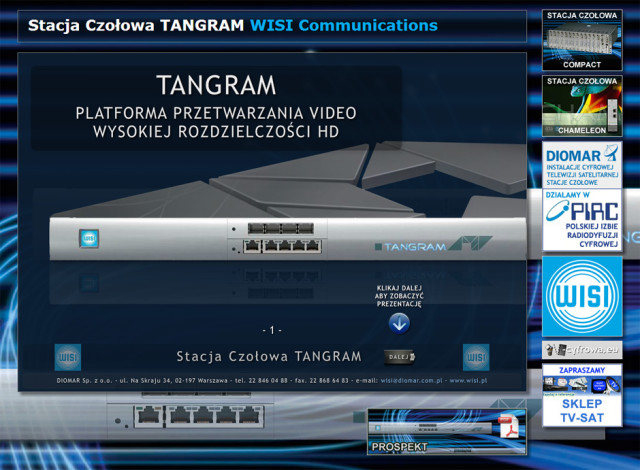Open the PROSPEKT PDF thumbnail
640x470 pixels.
pos(447,432)
